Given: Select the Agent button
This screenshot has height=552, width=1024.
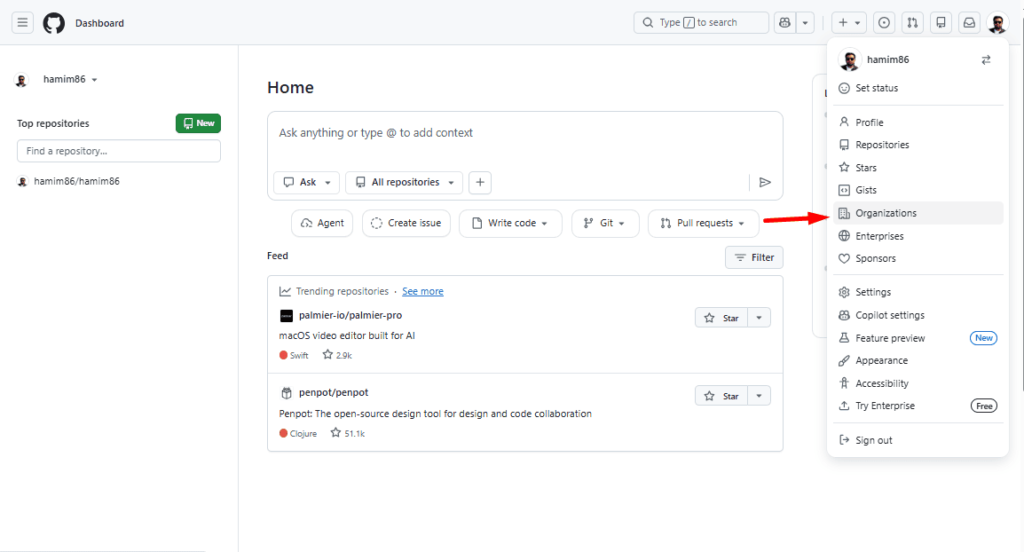Looking at the screenshot, I should (322, 223).
